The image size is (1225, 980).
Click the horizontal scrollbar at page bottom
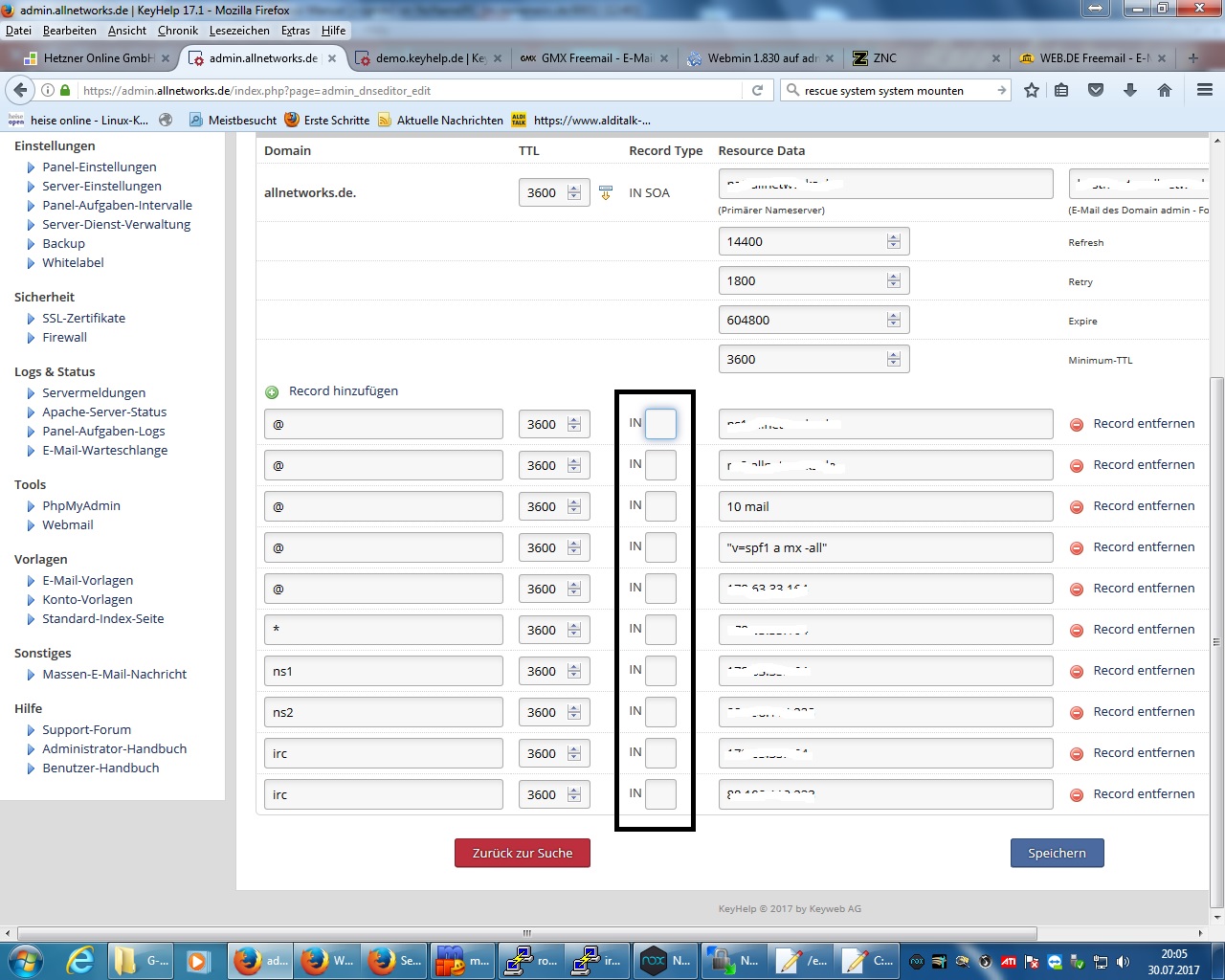pyautogui.click(x=526, y=933)
